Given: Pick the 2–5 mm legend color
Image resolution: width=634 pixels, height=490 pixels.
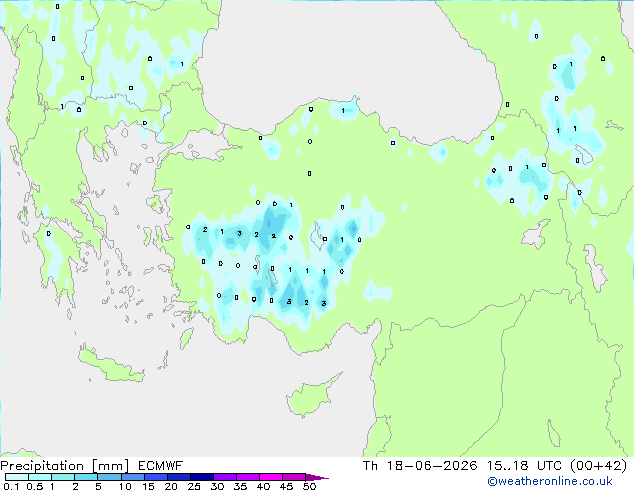Looking at the screenshot, I should point(86,477).
